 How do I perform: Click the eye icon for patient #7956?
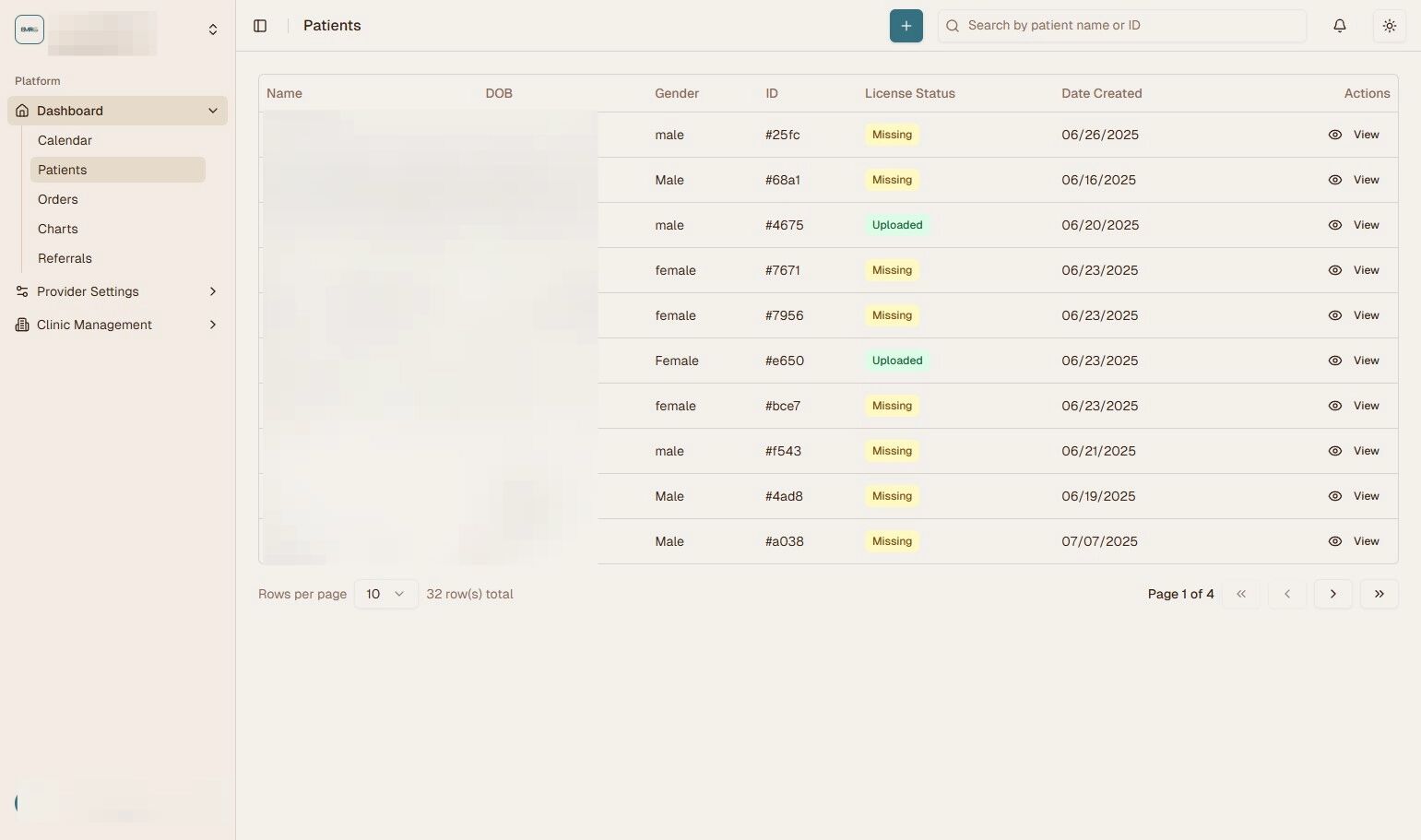(1334, 315)
